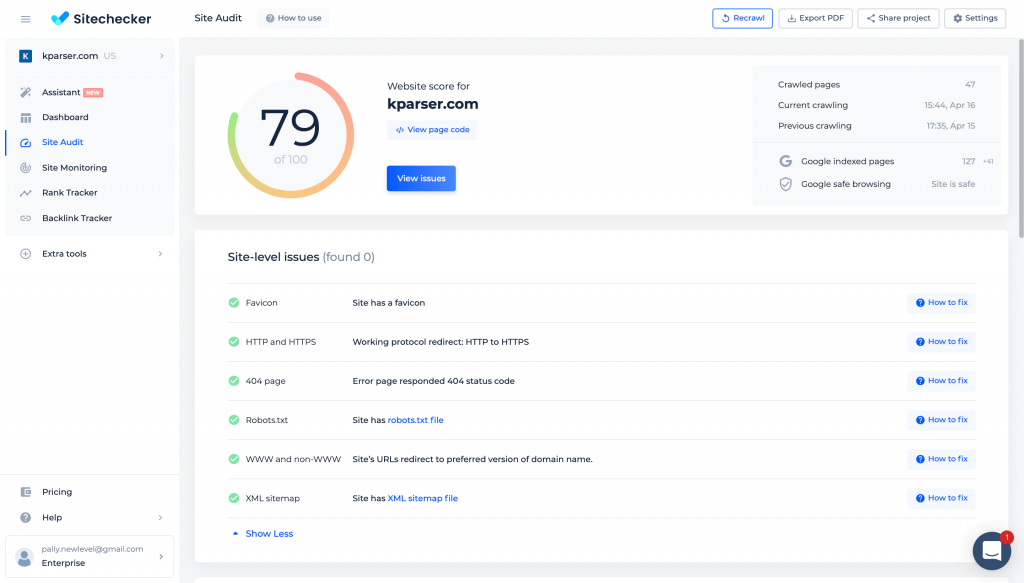Open the Enterprise account menu arrow
1024x583 pixels.
tap(161, 557)
